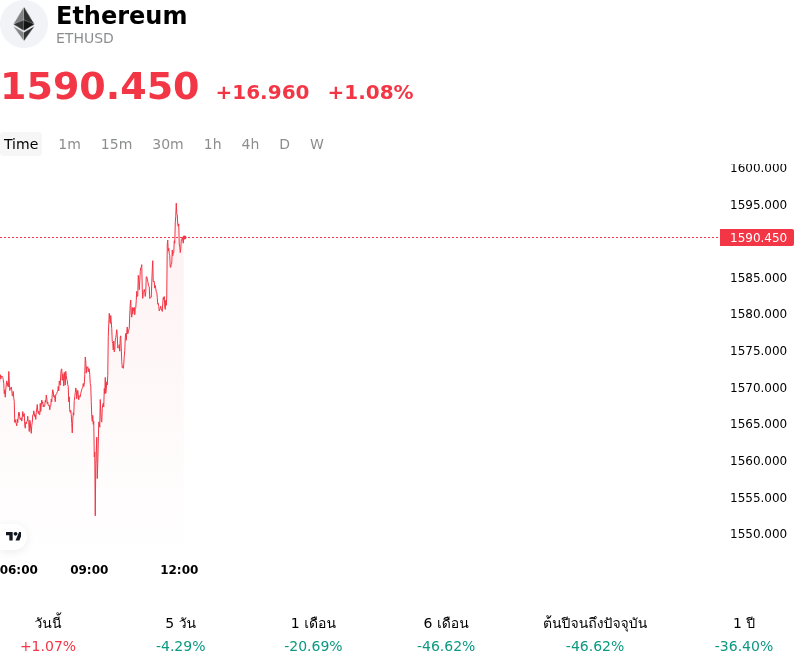Switch to the 1m interval

(x=69, y=144)
